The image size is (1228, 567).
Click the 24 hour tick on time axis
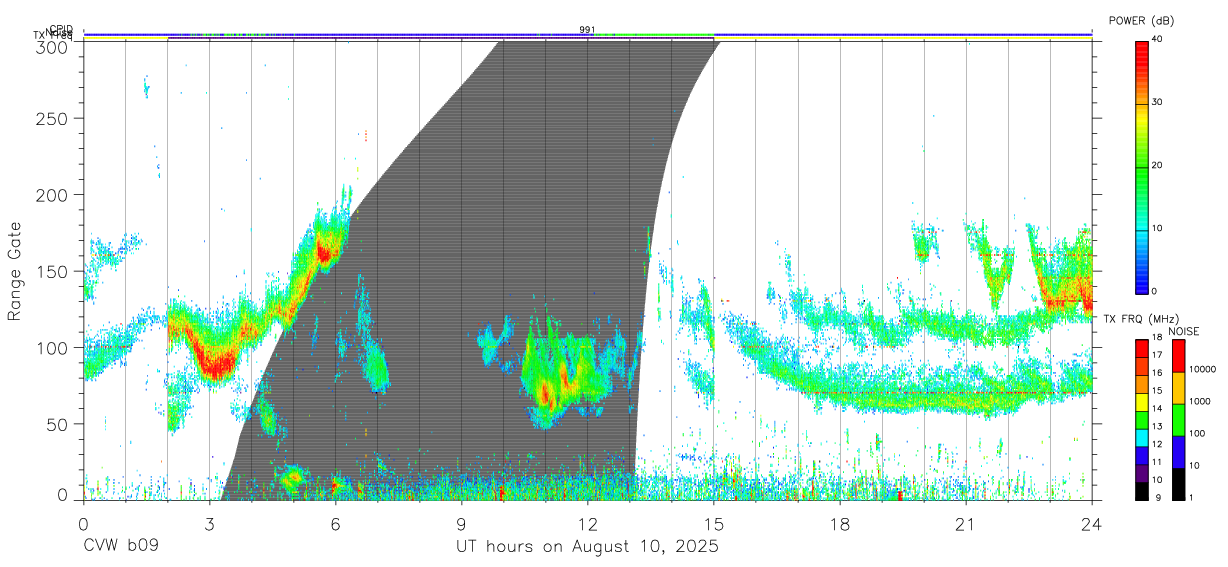coord(1091,525)
